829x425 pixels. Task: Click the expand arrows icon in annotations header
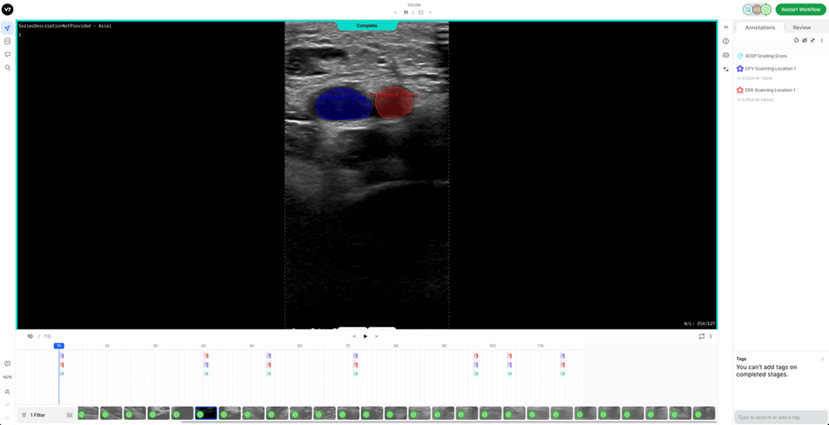(813, 41)
